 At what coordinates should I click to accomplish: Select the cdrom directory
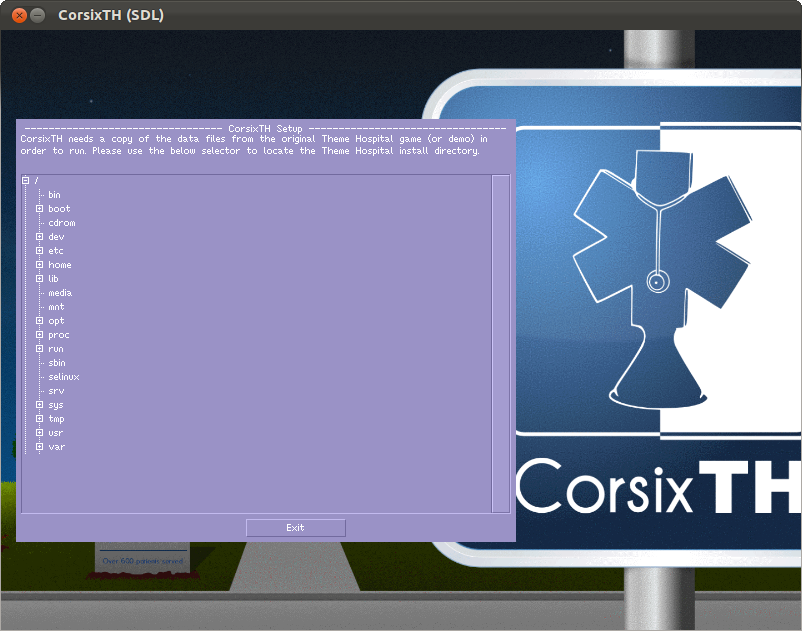62,223
